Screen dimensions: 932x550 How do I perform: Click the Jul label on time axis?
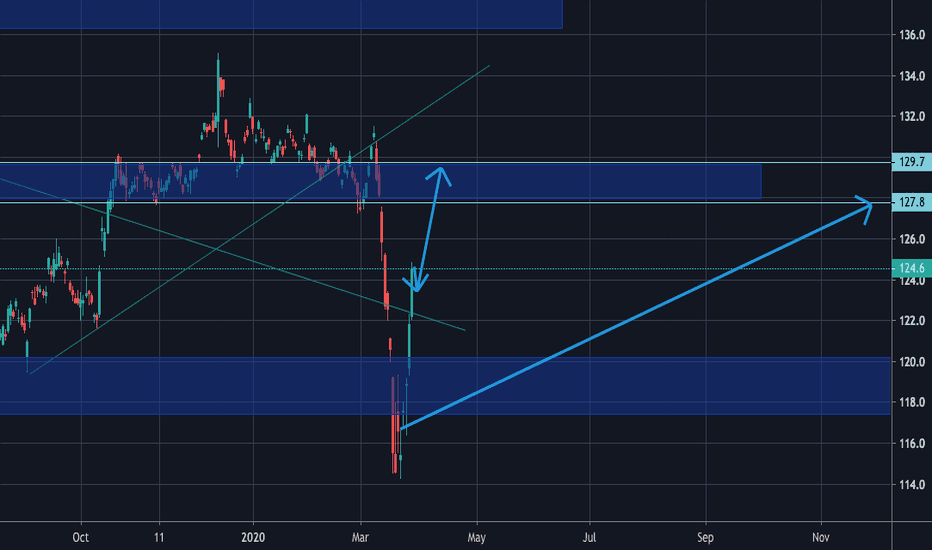pos(589,538)
